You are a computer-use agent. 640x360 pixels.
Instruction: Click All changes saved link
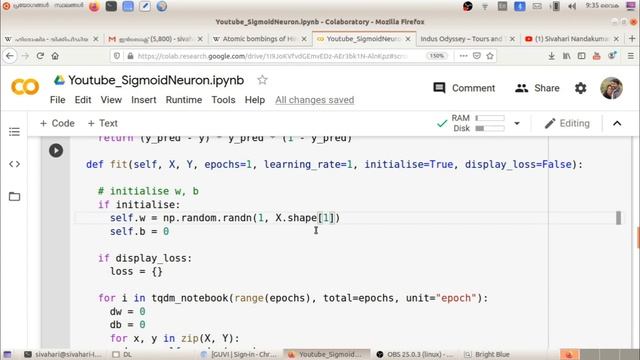click(314, 100)
